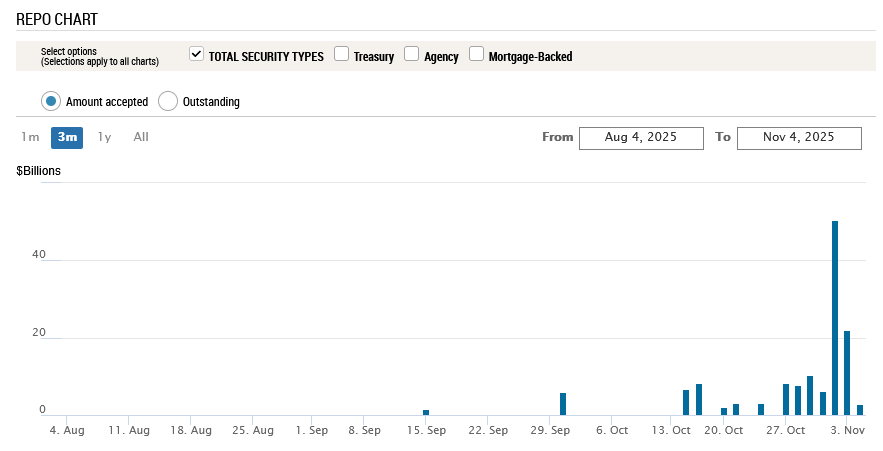Show All time range
Viewport: 883px width, 451px height.
coord(141,137)
